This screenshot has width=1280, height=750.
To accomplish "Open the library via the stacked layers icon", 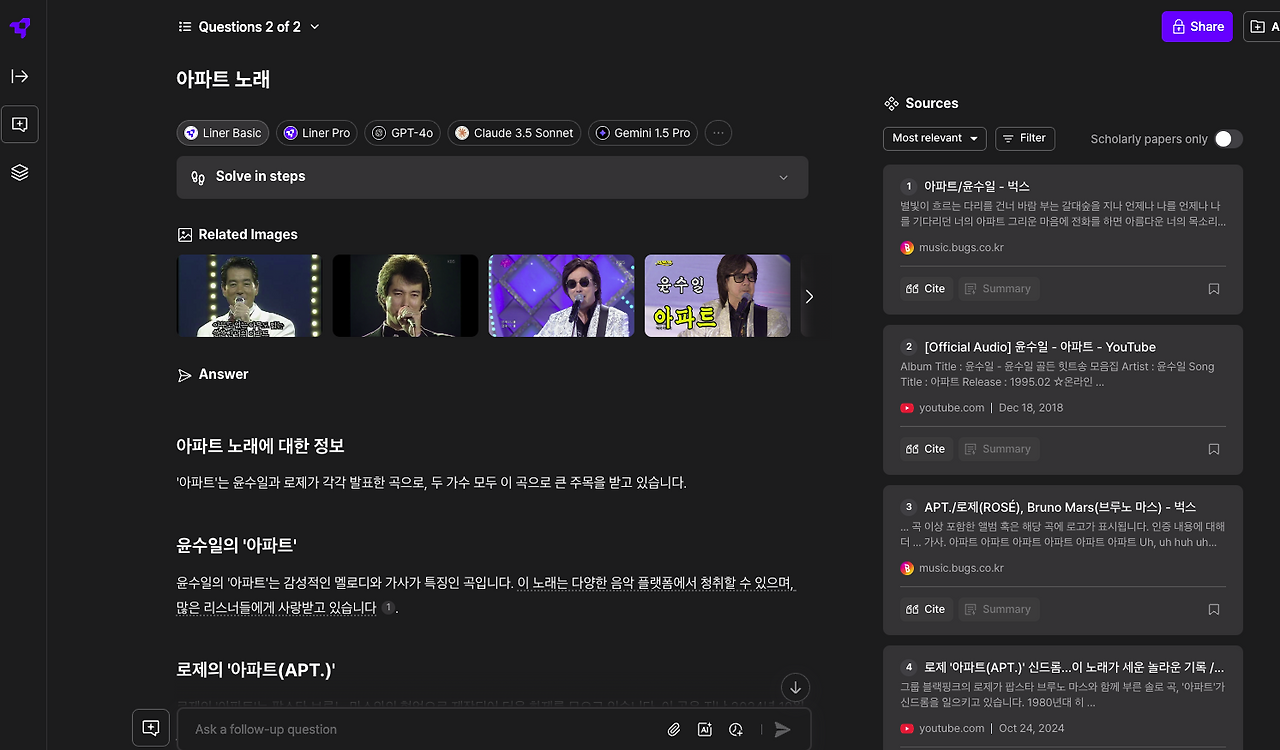I will click(x=20, y=172).
